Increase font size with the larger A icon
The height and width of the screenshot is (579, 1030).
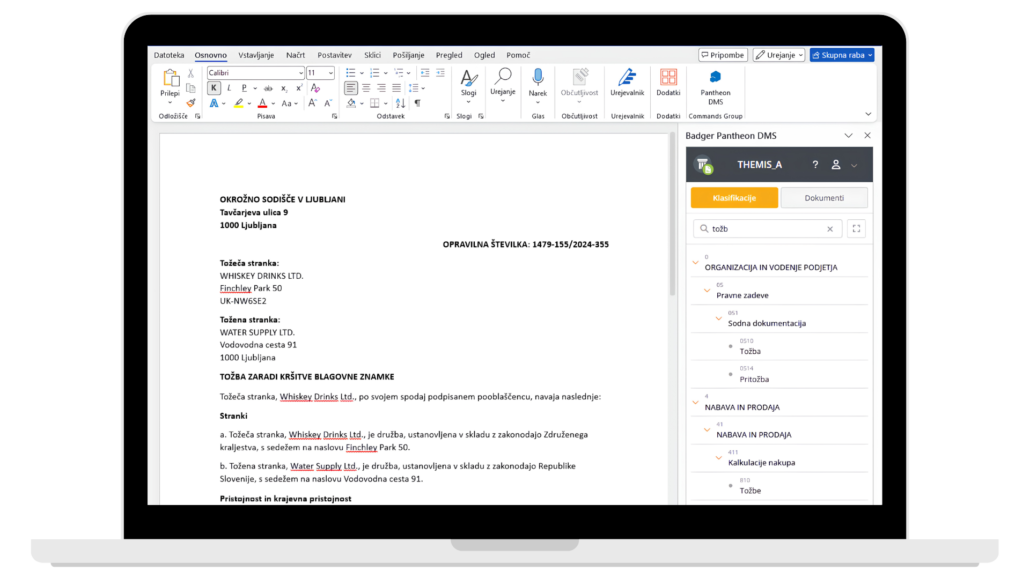click(x=313, y=103)
